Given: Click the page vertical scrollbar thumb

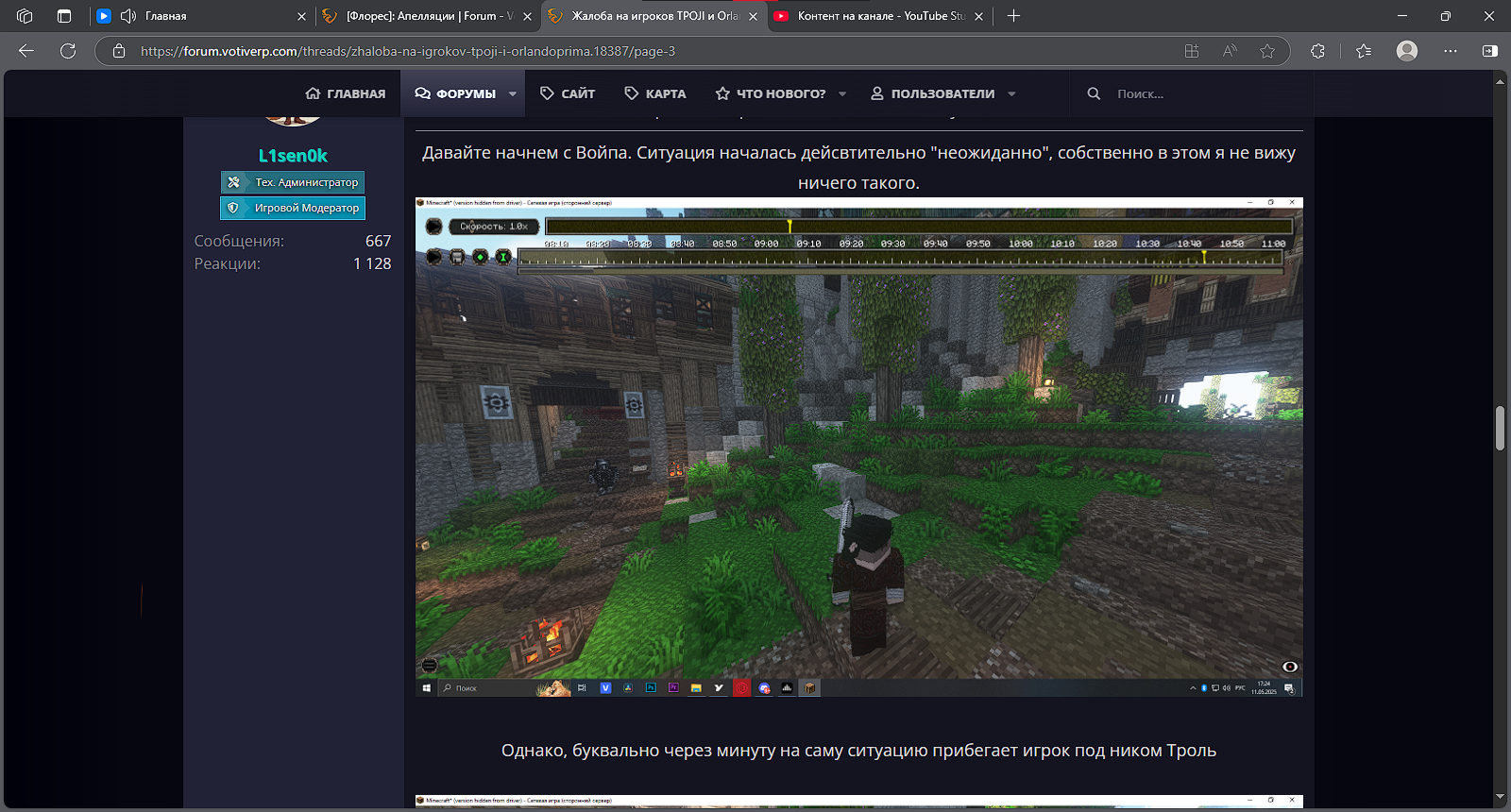Looking at the screenshot, I should coord(1500,429).
